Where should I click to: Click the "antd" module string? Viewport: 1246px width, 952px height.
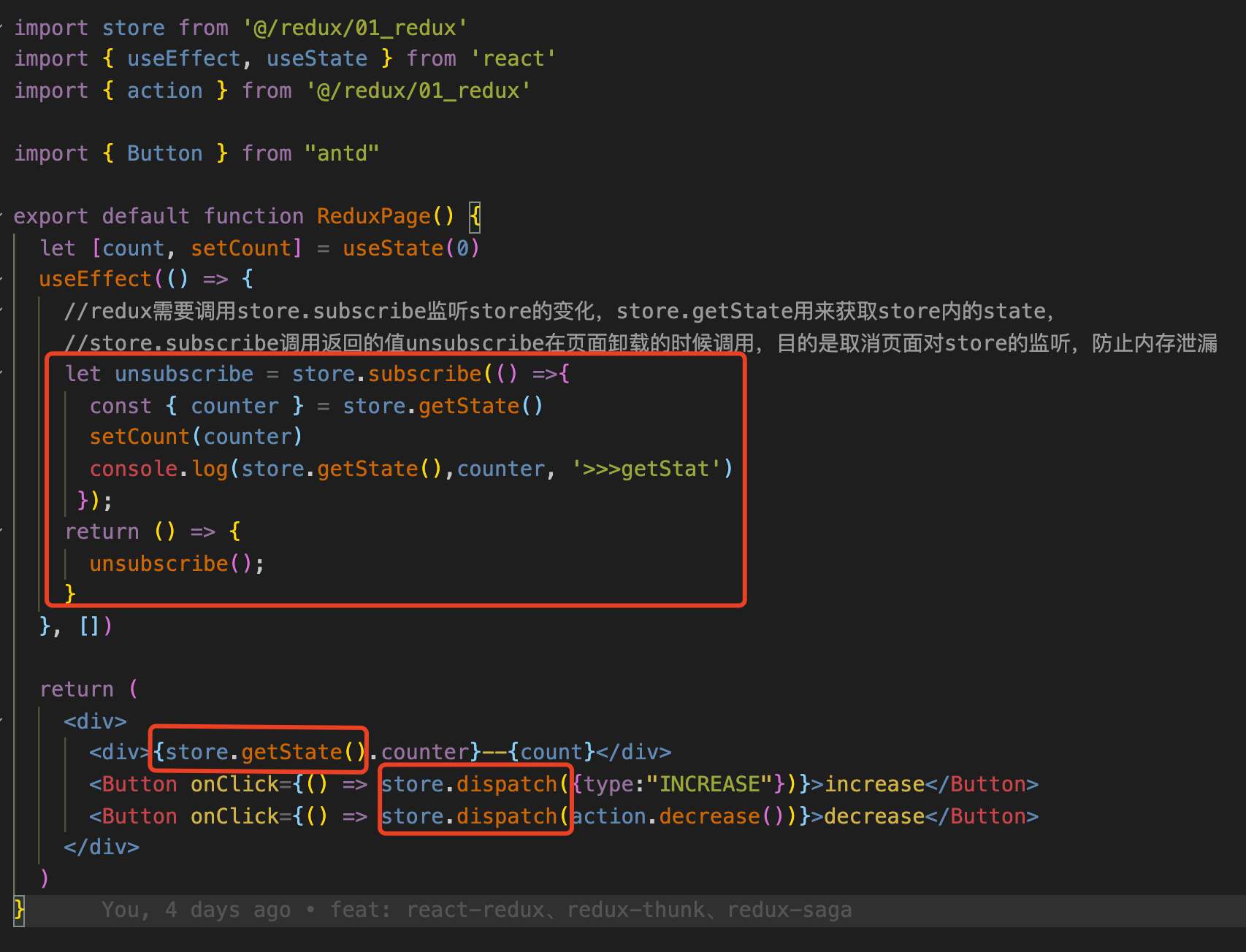pos(342,153)
